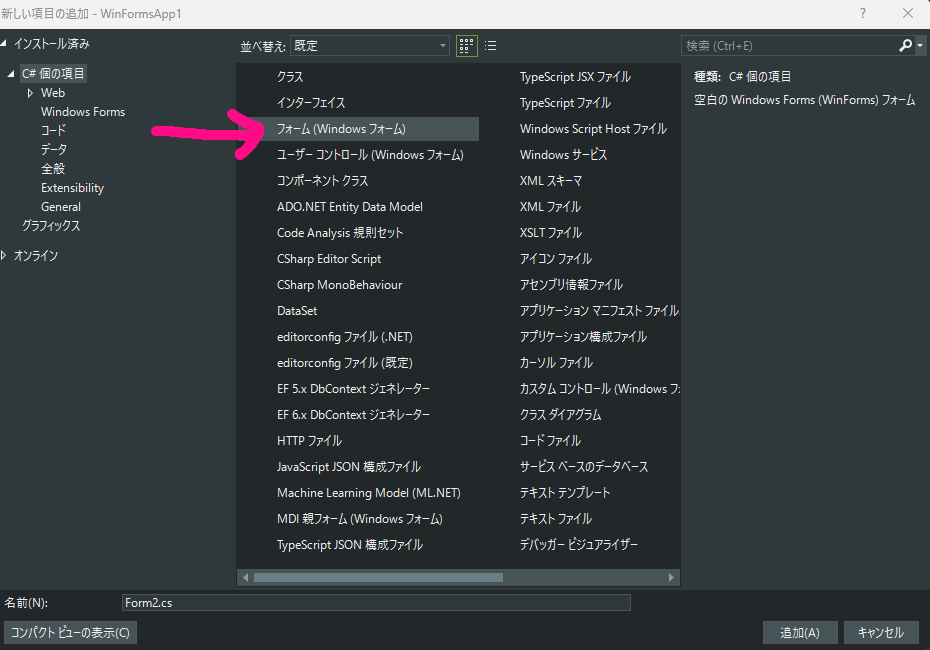Image resolution: width=930 pixels, height=650 pixels.
Task: Click the scroll left arrow of template list
Action: pos(246,578)
